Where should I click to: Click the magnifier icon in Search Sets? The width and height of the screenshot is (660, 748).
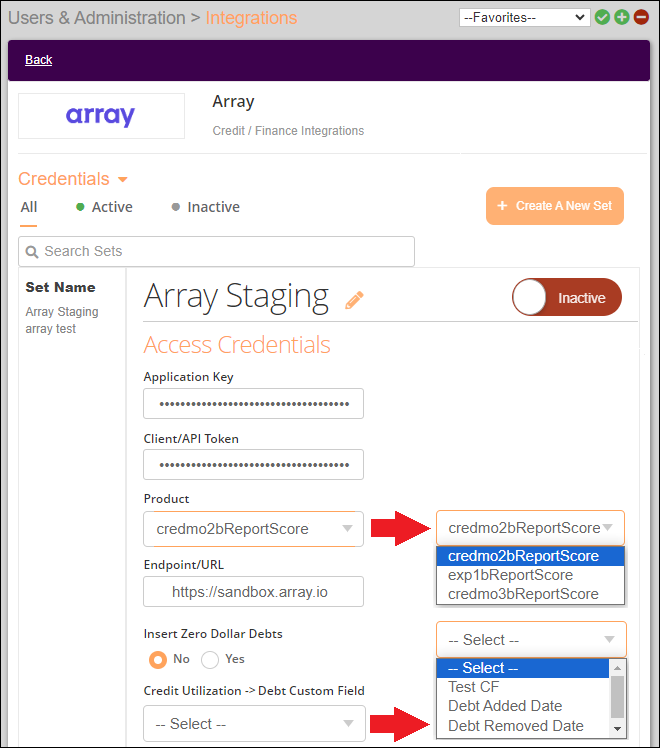(32, 252)
